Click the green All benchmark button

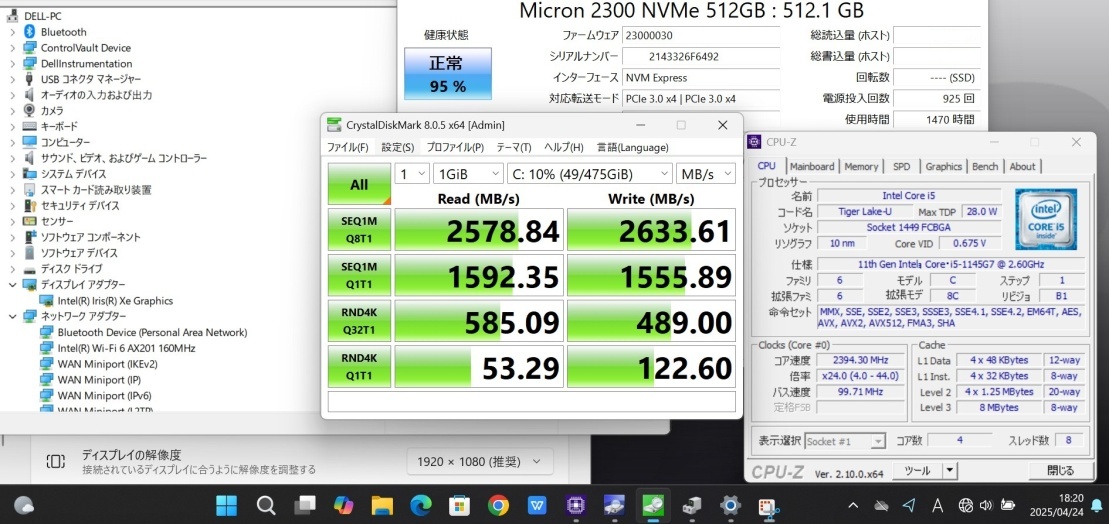359,185
